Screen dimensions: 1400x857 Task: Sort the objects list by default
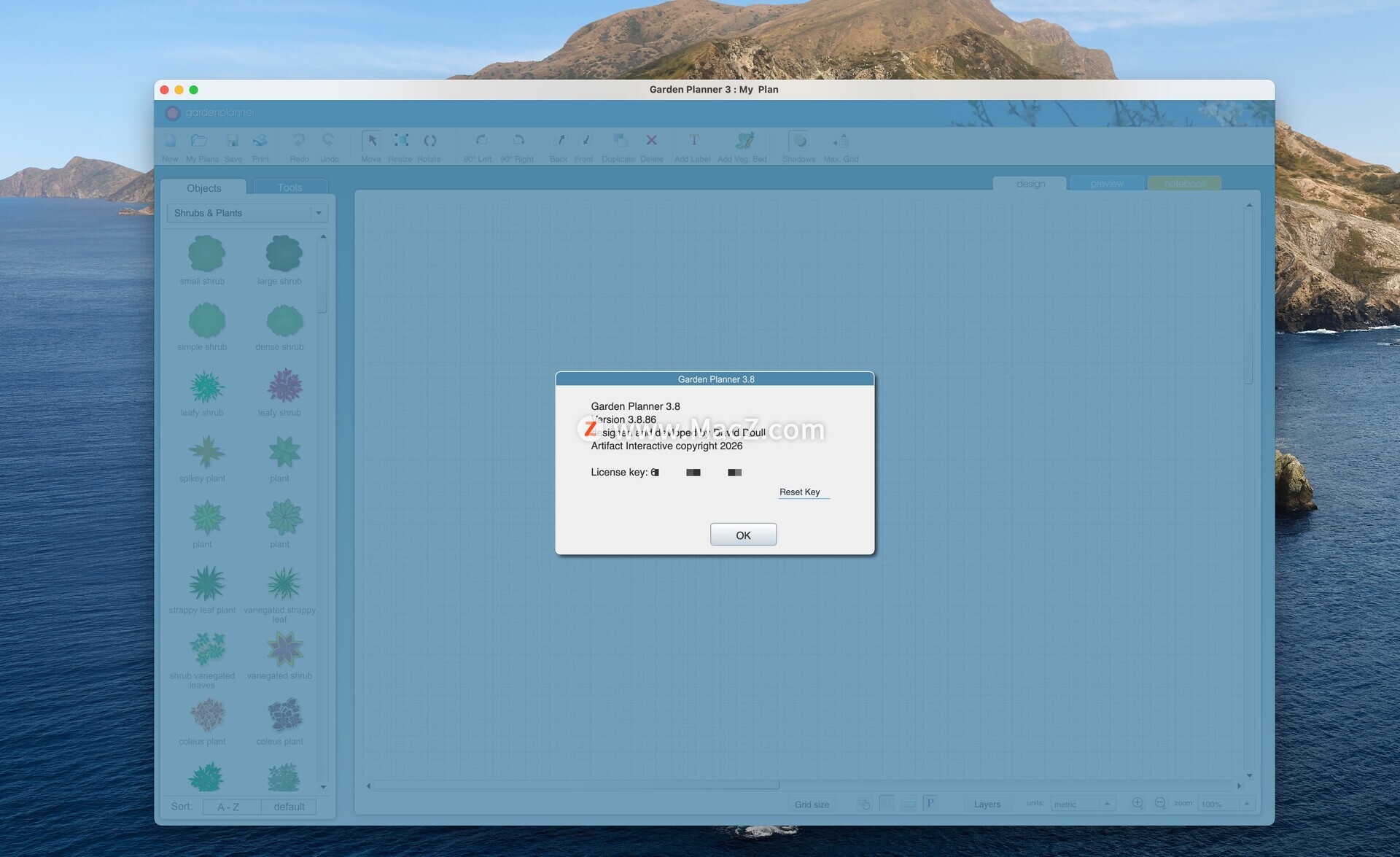coord(289,807)
